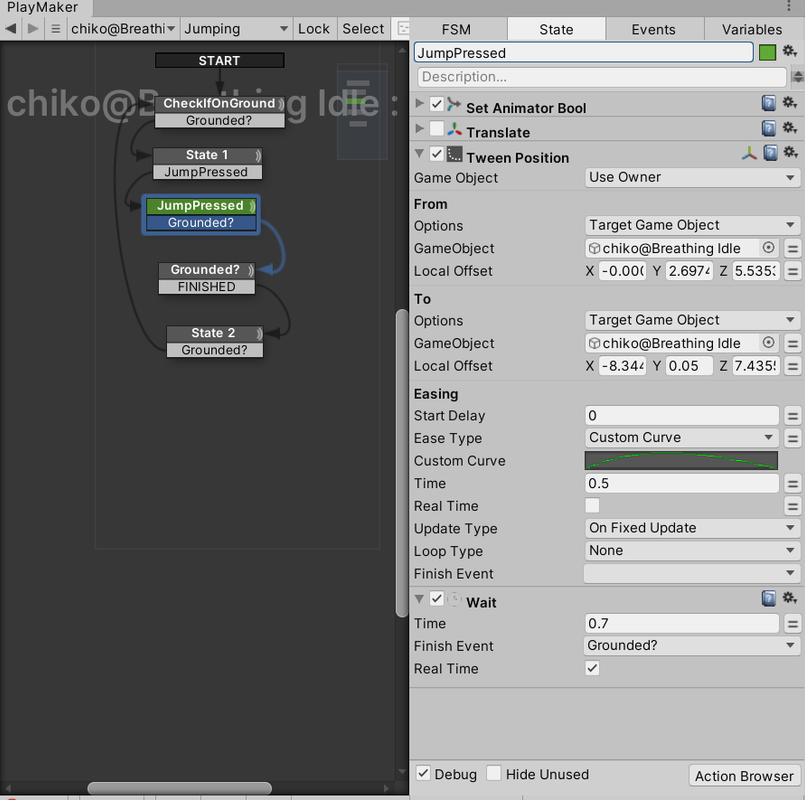This screenshot has width=805, height=800.
Task: Toggle variable mode for To Local Offset
Action: [x=792, y=366]
